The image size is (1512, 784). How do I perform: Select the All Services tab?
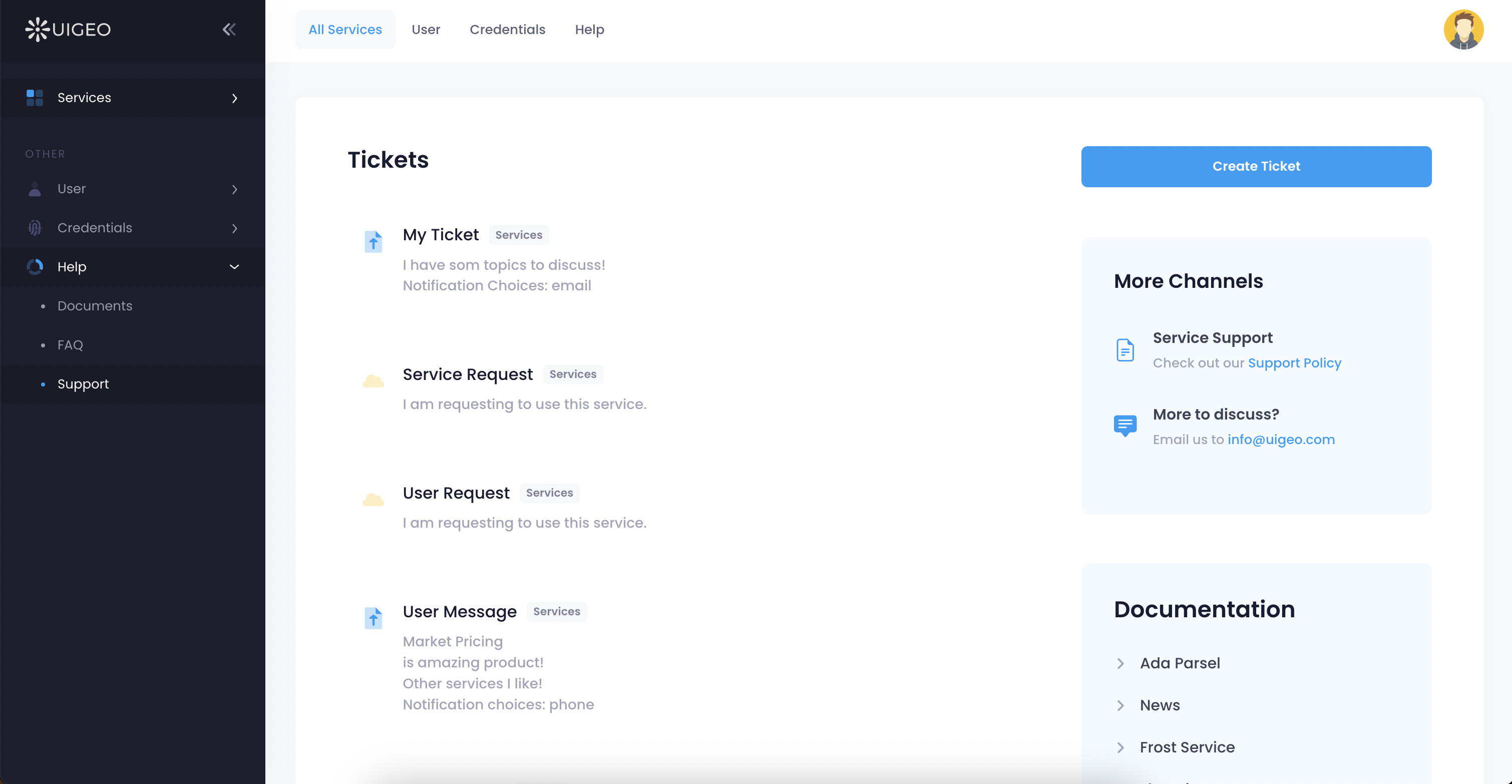pos(345,30)
